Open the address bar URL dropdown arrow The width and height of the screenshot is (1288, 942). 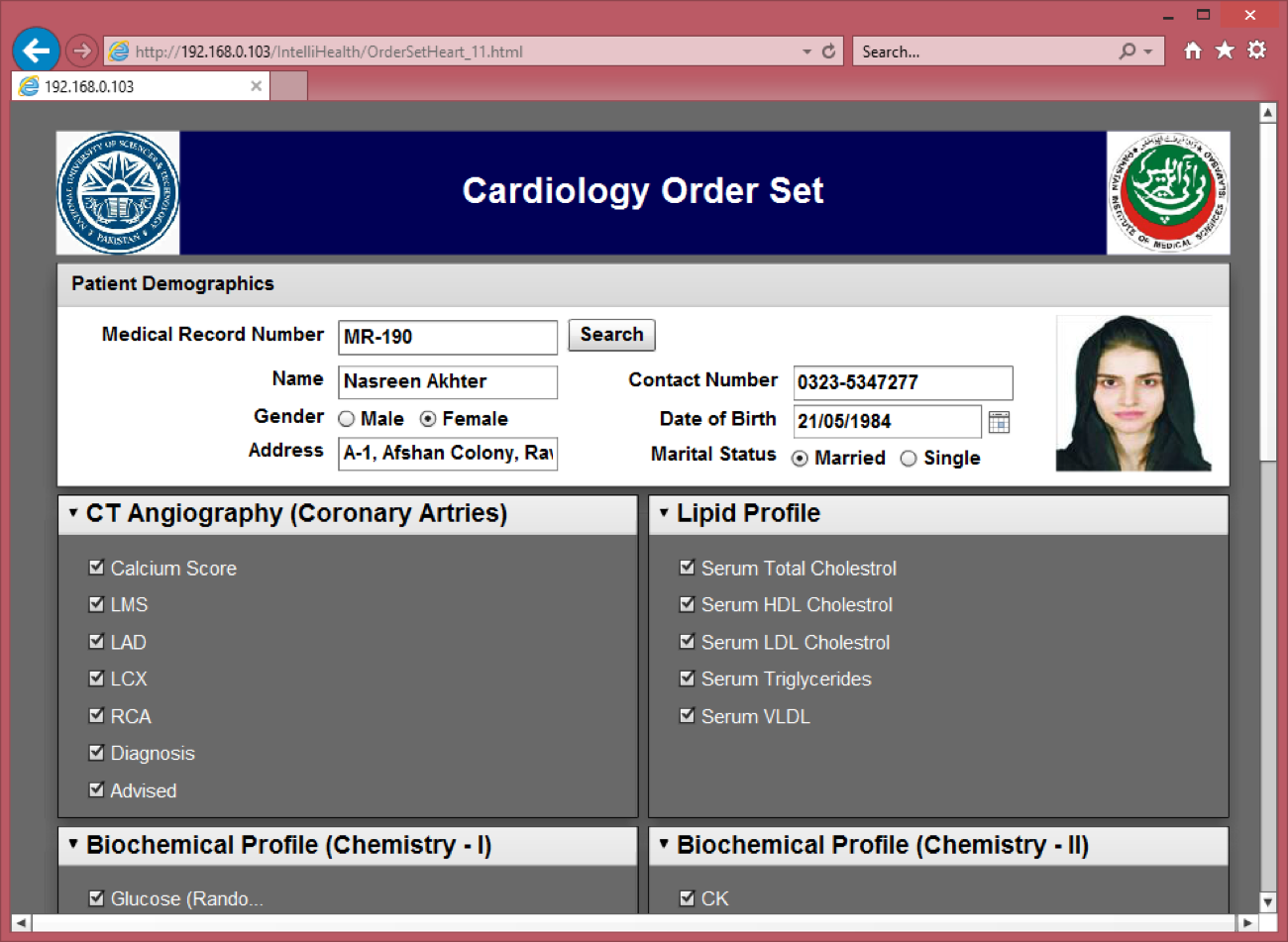click(806, 52)
